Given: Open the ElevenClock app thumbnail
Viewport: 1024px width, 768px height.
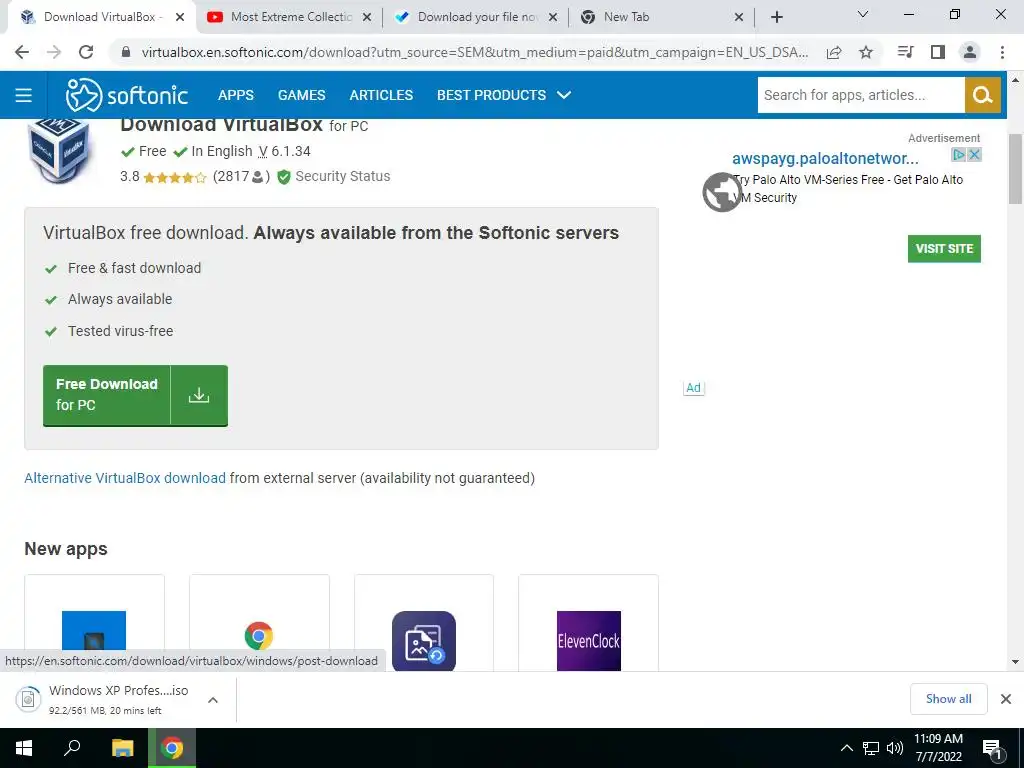Looking at the screenshot, I should (588, 641).
